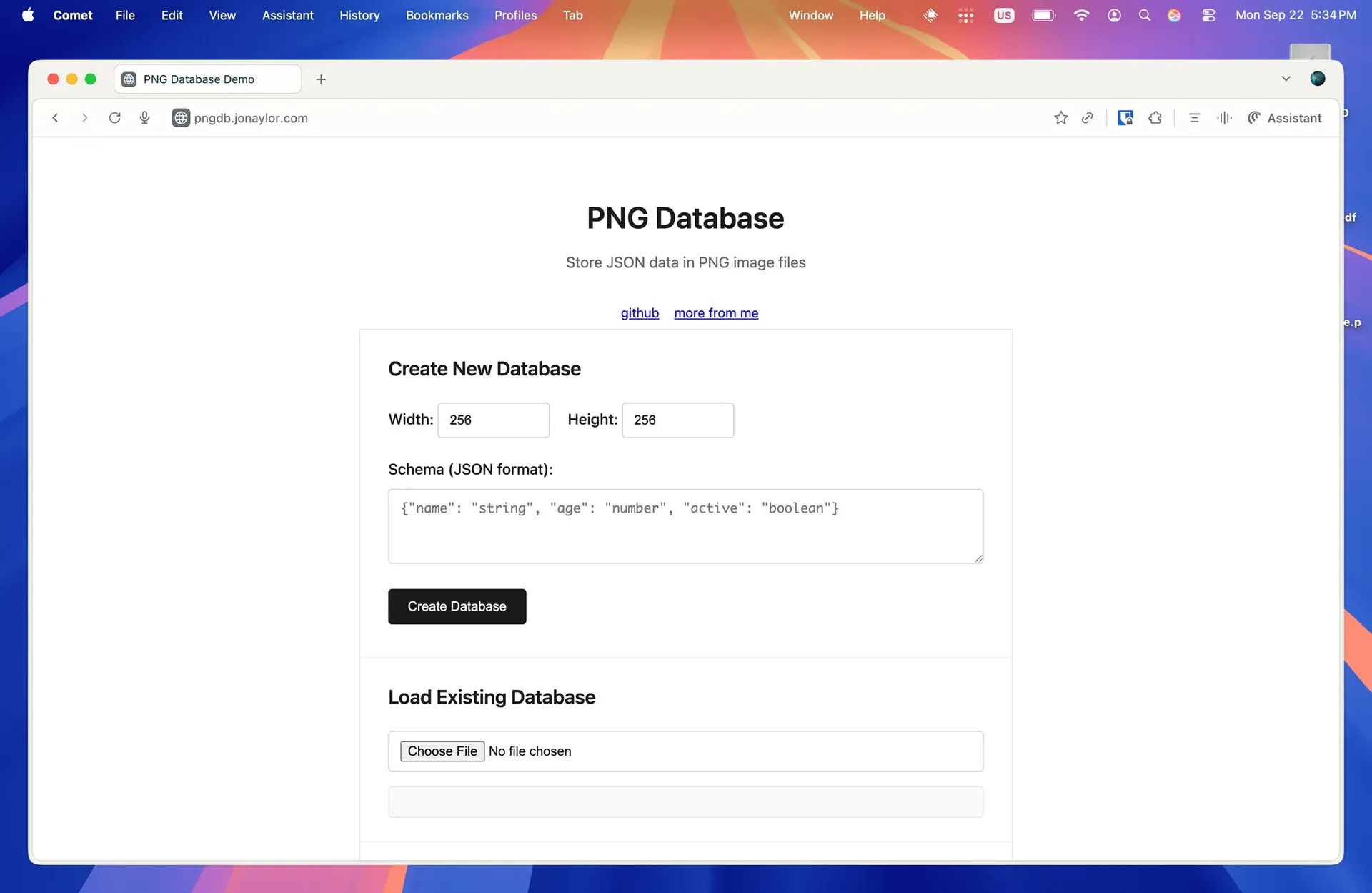Open the tab overview chevron dropdown

[1286, 79]
